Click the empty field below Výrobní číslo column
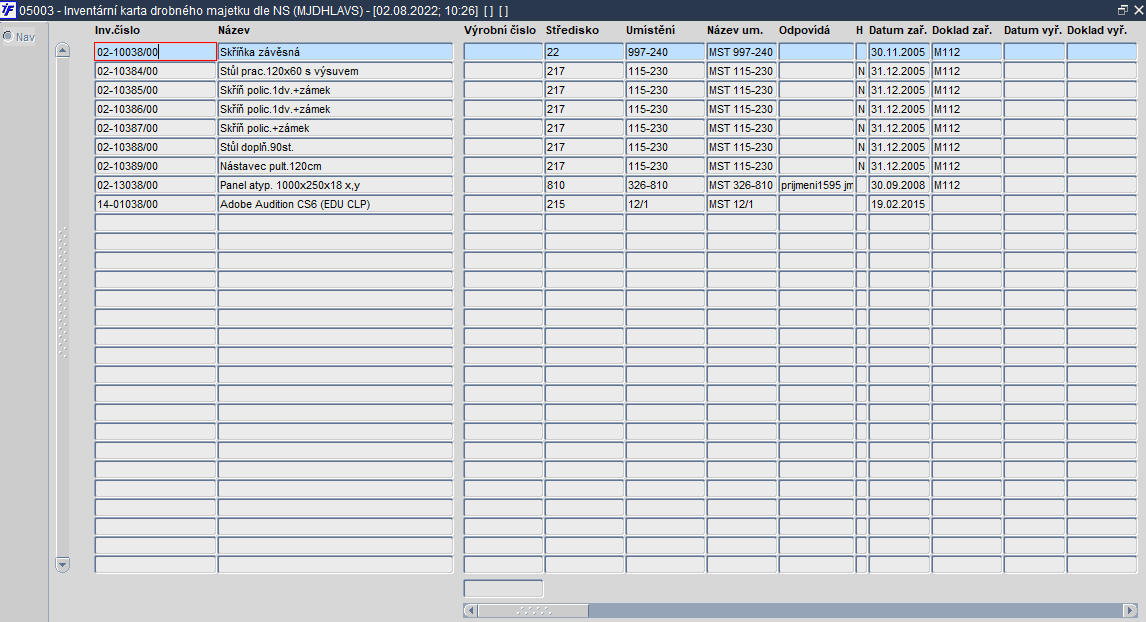The image size is (1146, 622). click(504, 588)
